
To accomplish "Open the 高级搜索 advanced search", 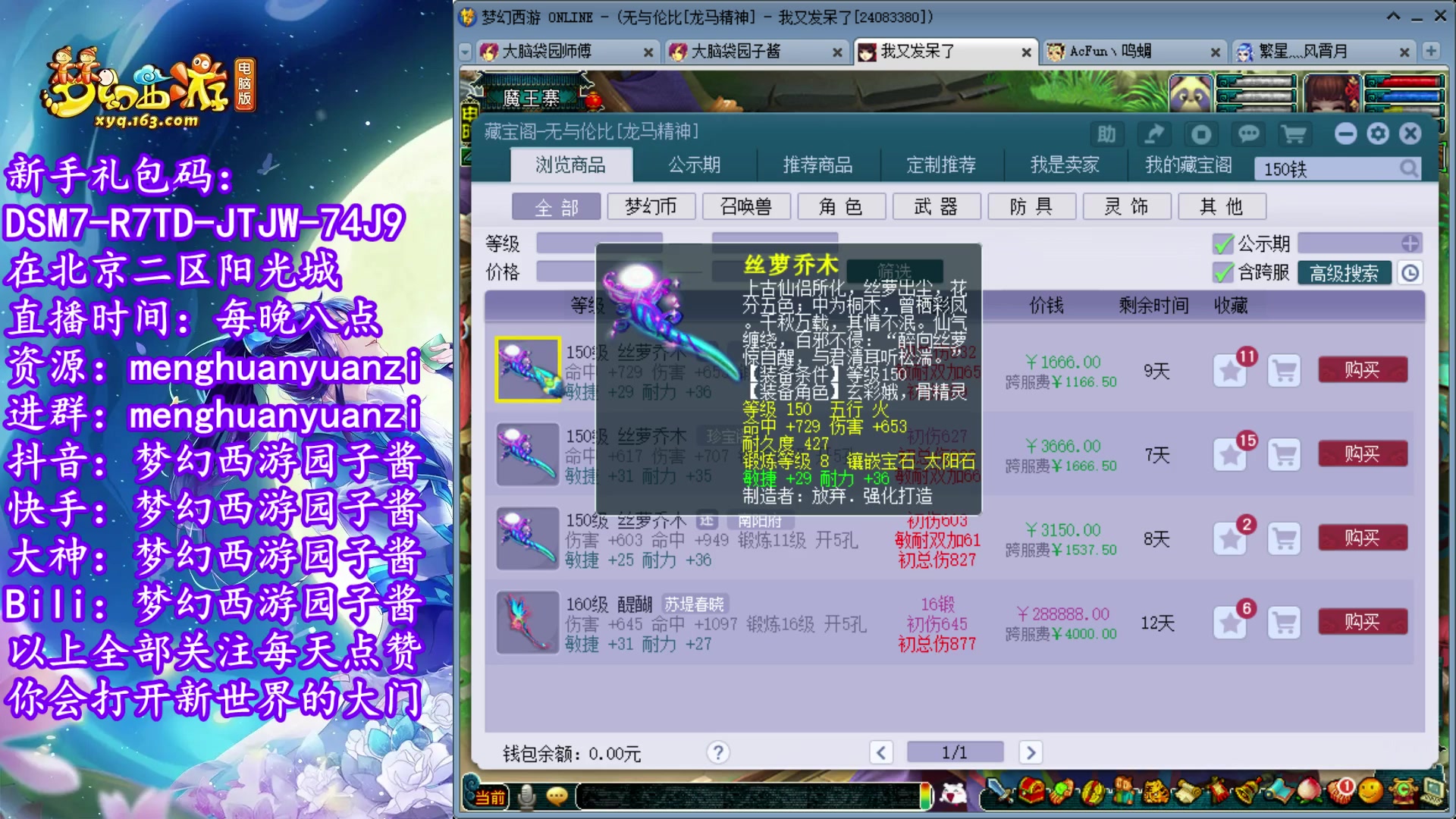I will [x=1344, y=273].
